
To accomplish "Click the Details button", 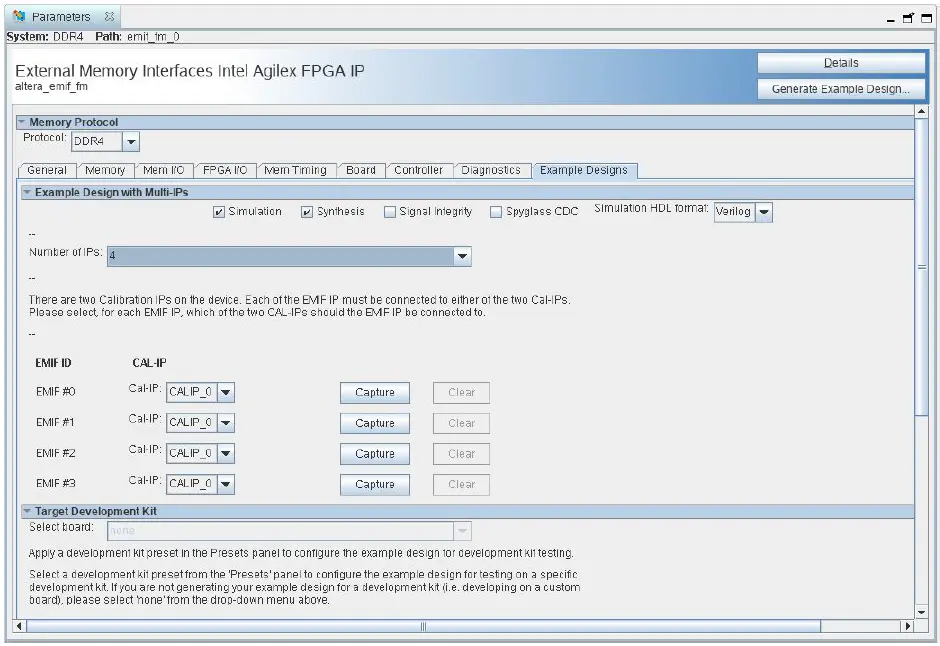I will [841, 62].
